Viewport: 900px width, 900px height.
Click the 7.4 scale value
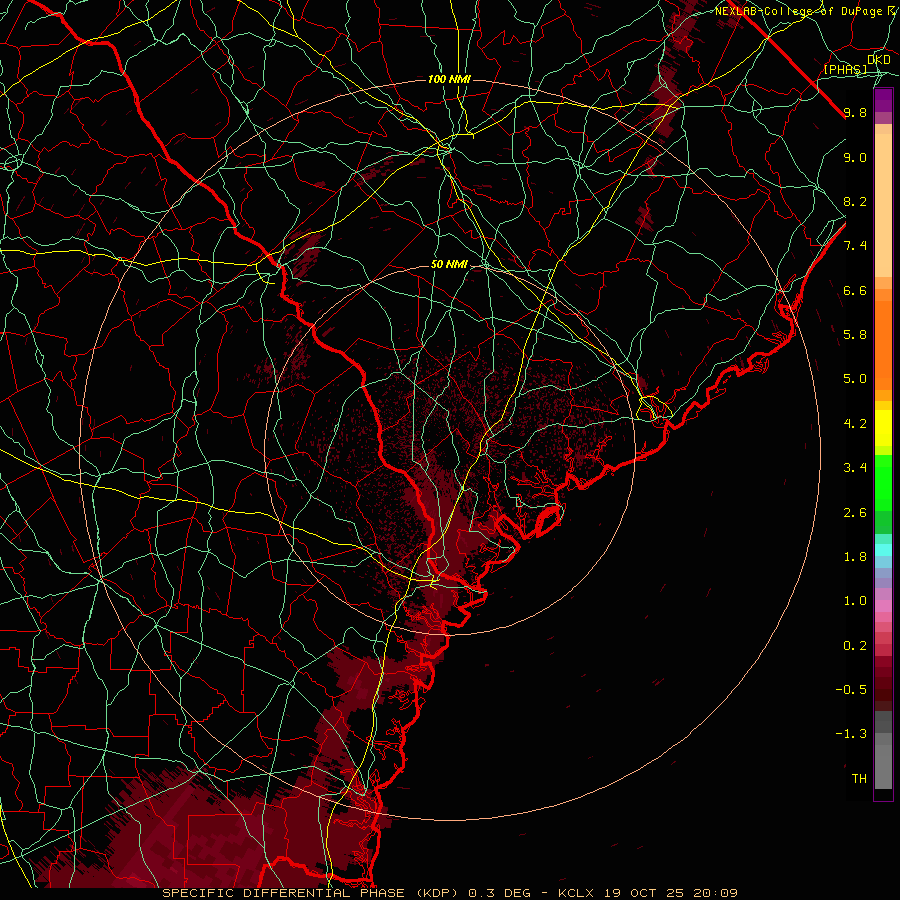coord(855,246)
